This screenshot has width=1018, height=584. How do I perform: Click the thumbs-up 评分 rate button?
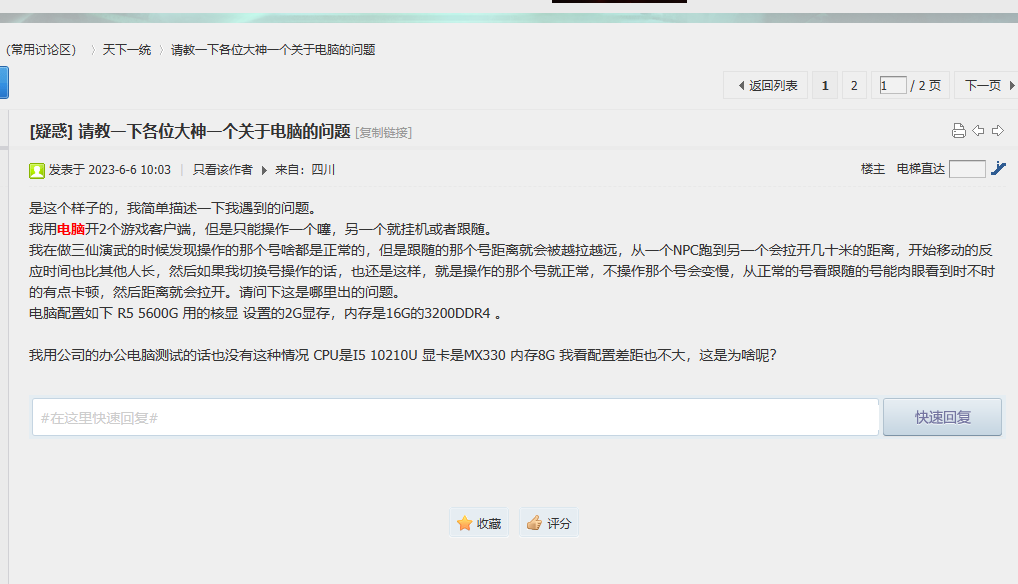[x=549, y=523]
